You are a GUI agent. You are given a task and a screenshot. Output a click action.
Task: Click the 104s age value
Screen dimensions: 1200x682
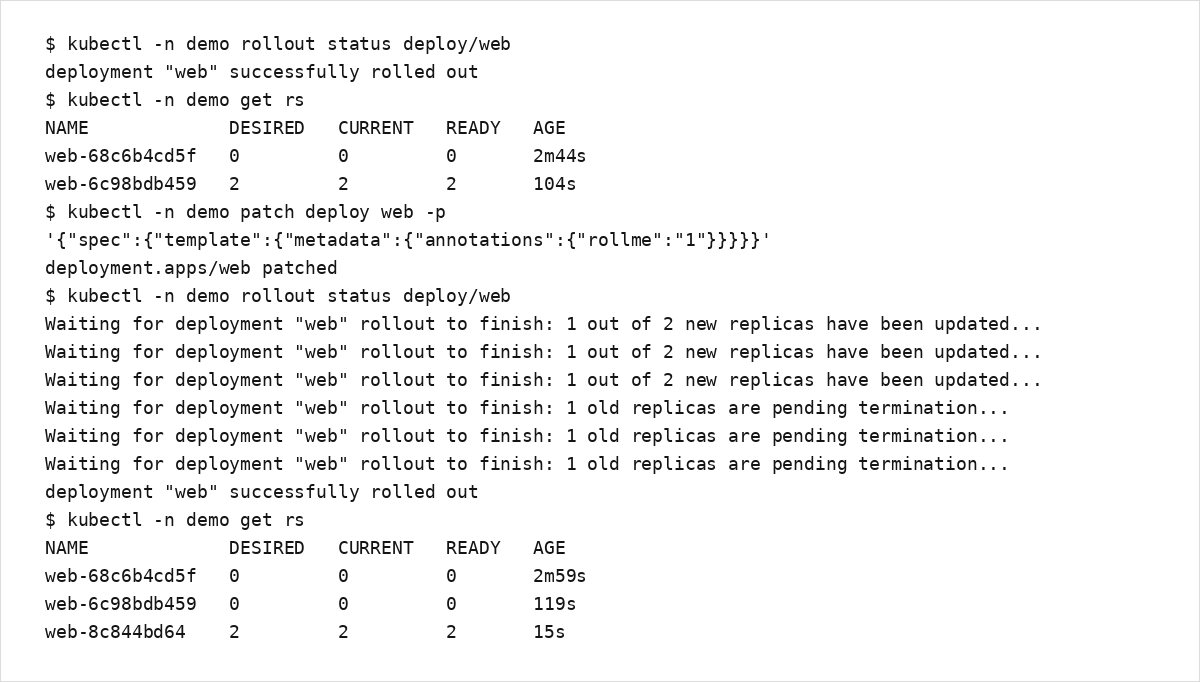554,184
